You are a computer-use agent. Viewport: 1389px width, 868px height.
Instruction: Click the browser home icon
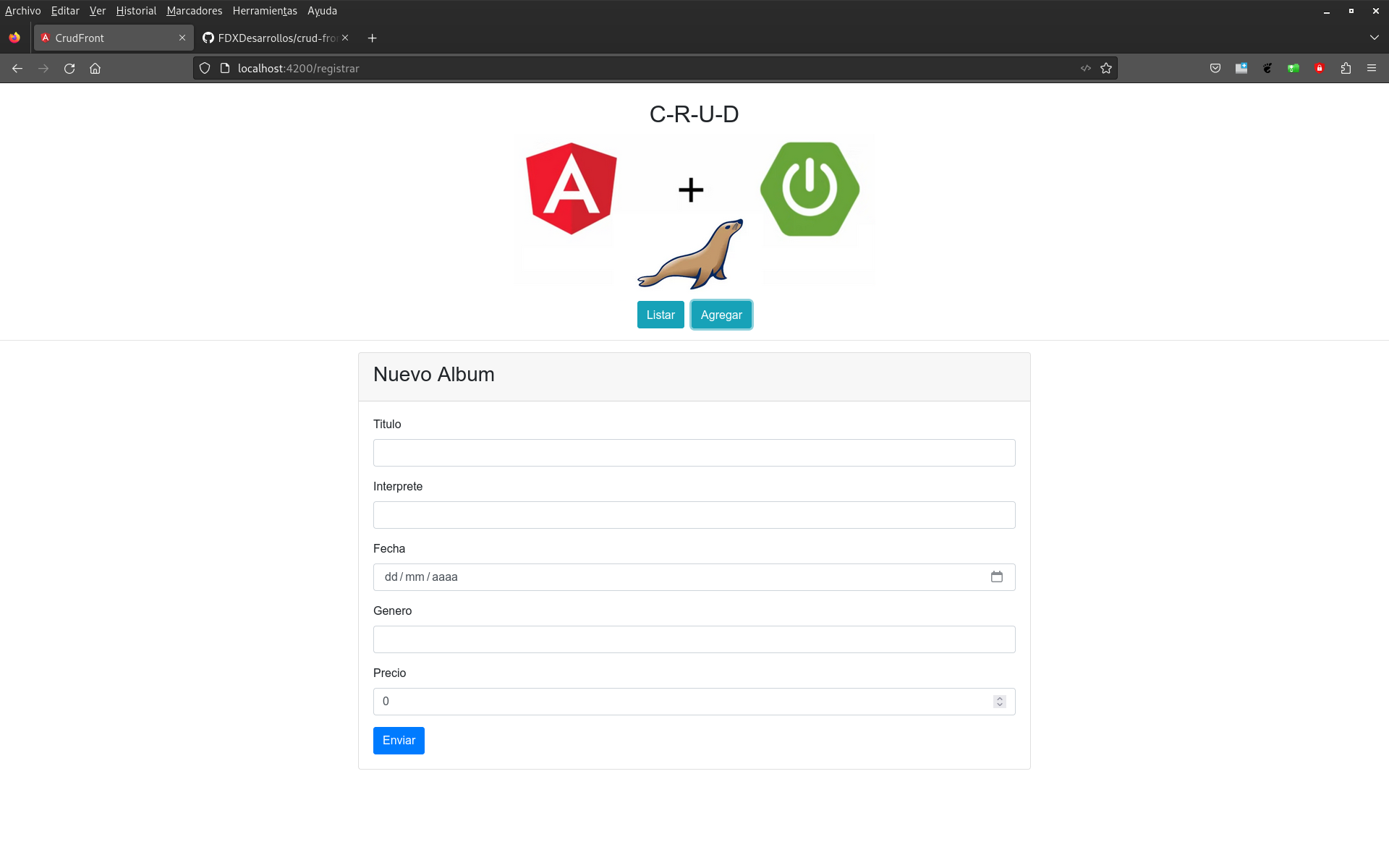[x=95, y=69]
